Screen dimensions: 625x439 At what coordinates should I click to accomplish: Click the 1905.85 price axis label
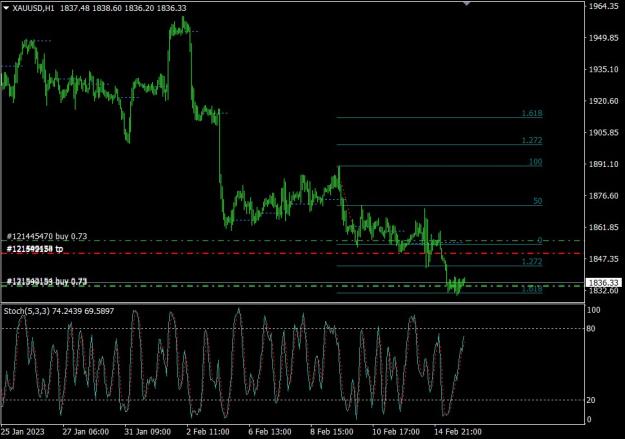pos(603,132)
